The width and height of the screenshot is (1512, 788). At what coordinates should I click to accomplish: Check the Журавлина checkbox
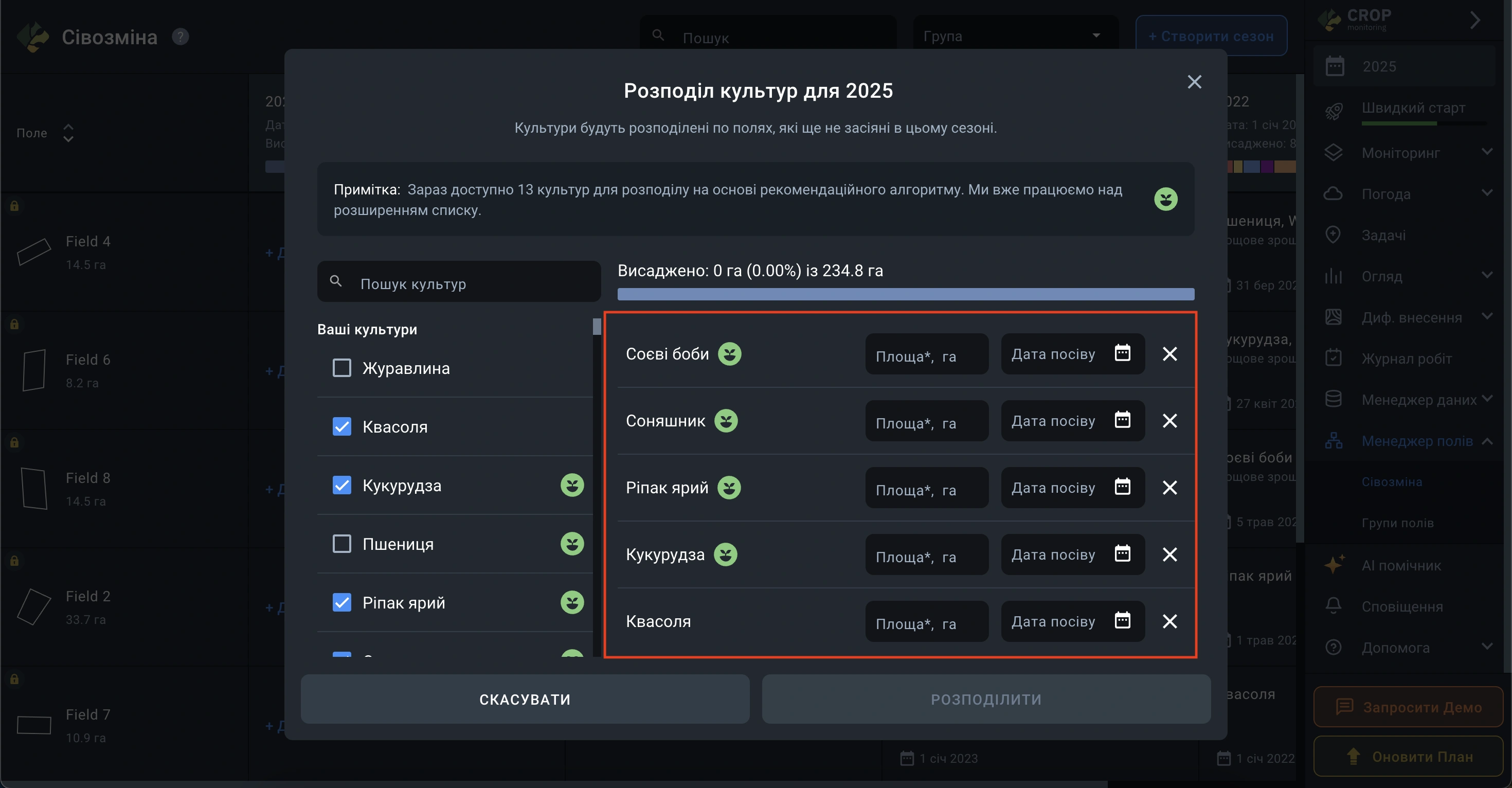[x=341, y=368]
